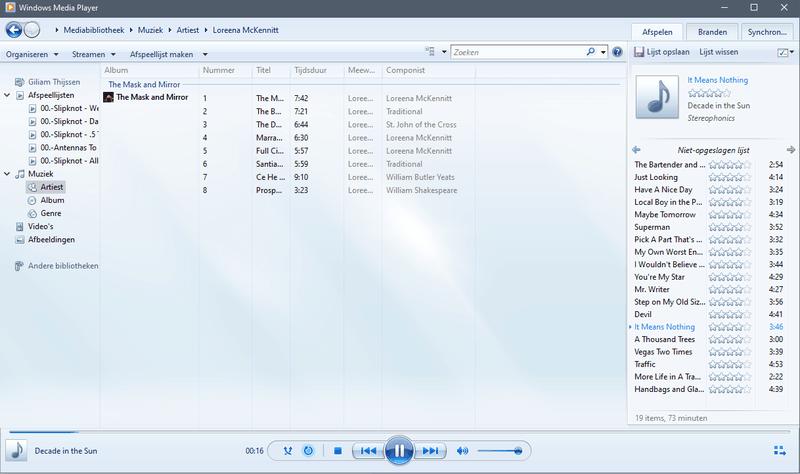Click Loreena McKennitt in the breadcrumb
800x474 pixels.
coord(245,30)
